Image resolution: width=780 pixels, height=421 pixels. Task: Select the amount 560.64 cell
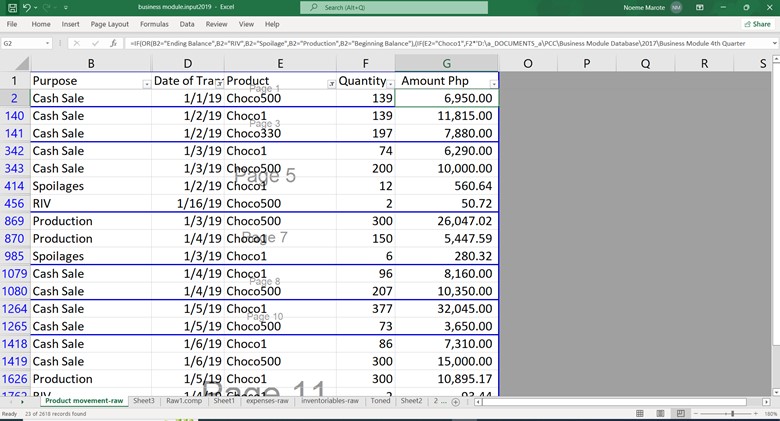pos(447,186)
